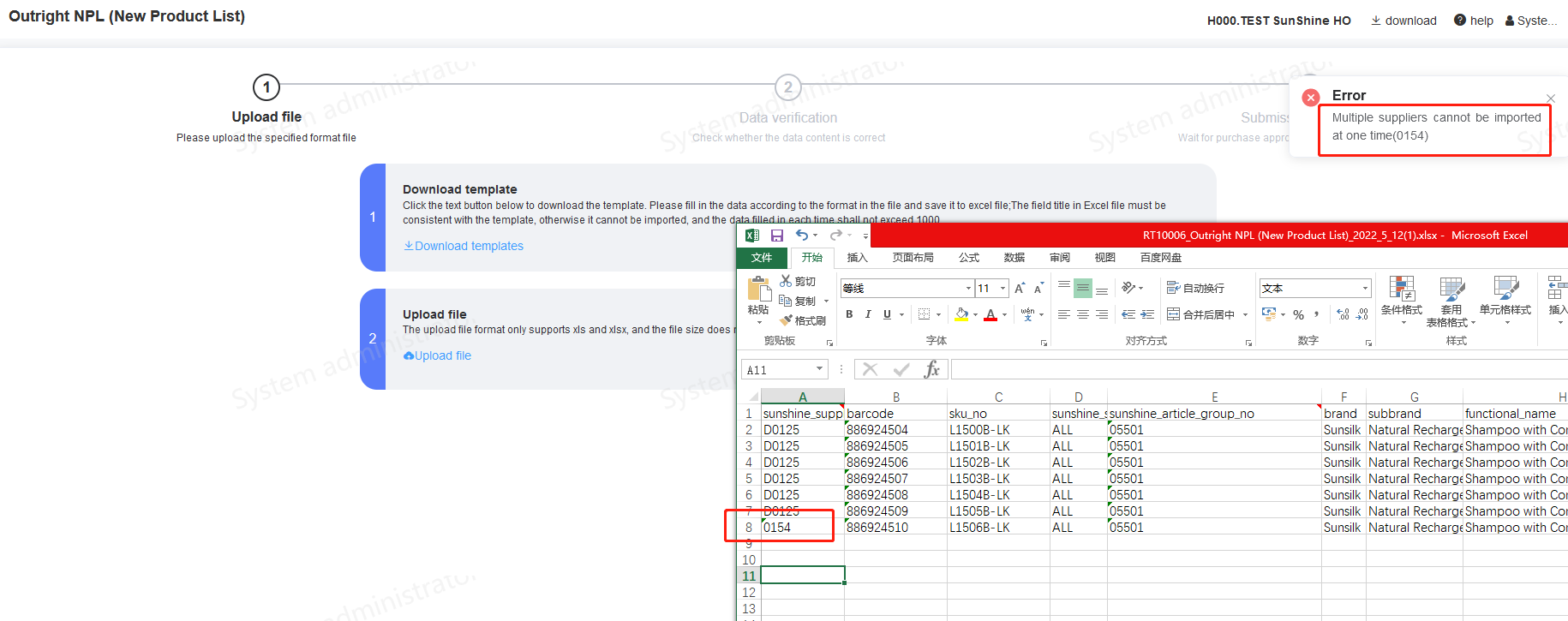Open the font name dropdown
The width and height of the screenshot is (1568, 621).
968,289
